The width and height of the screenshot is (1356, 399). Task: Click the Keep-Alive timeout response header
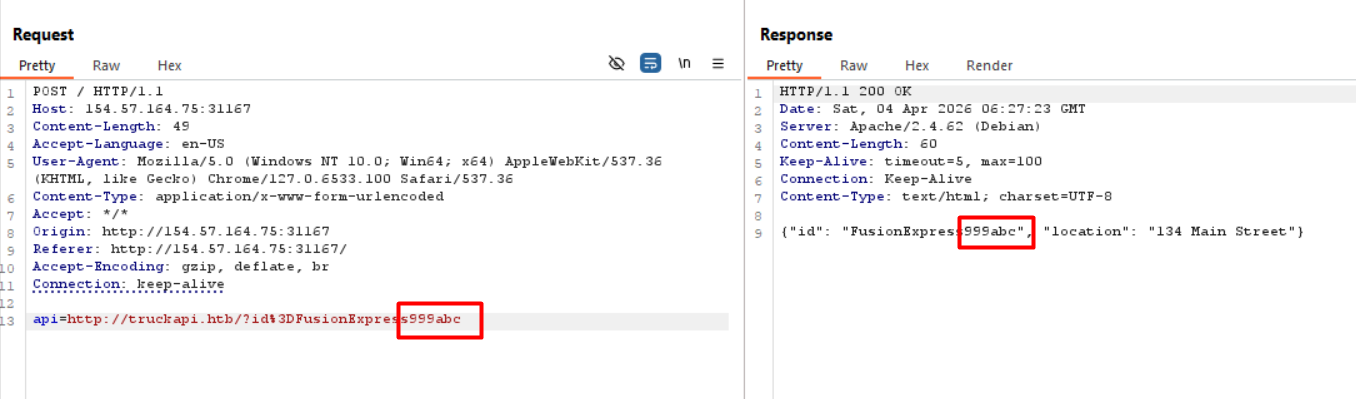point(910,161)
